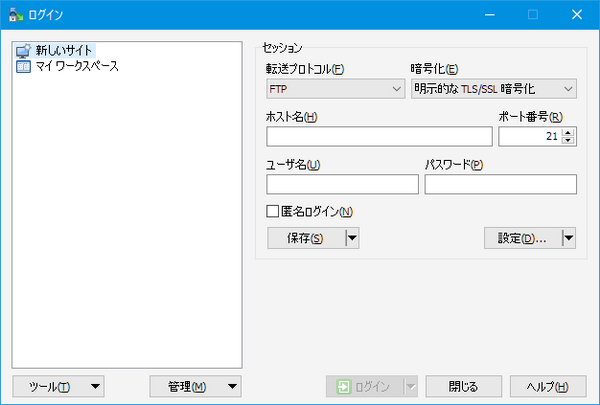Select 新しいサイト in the site tree
Viewport: 600px width, 405px height.
64,51
